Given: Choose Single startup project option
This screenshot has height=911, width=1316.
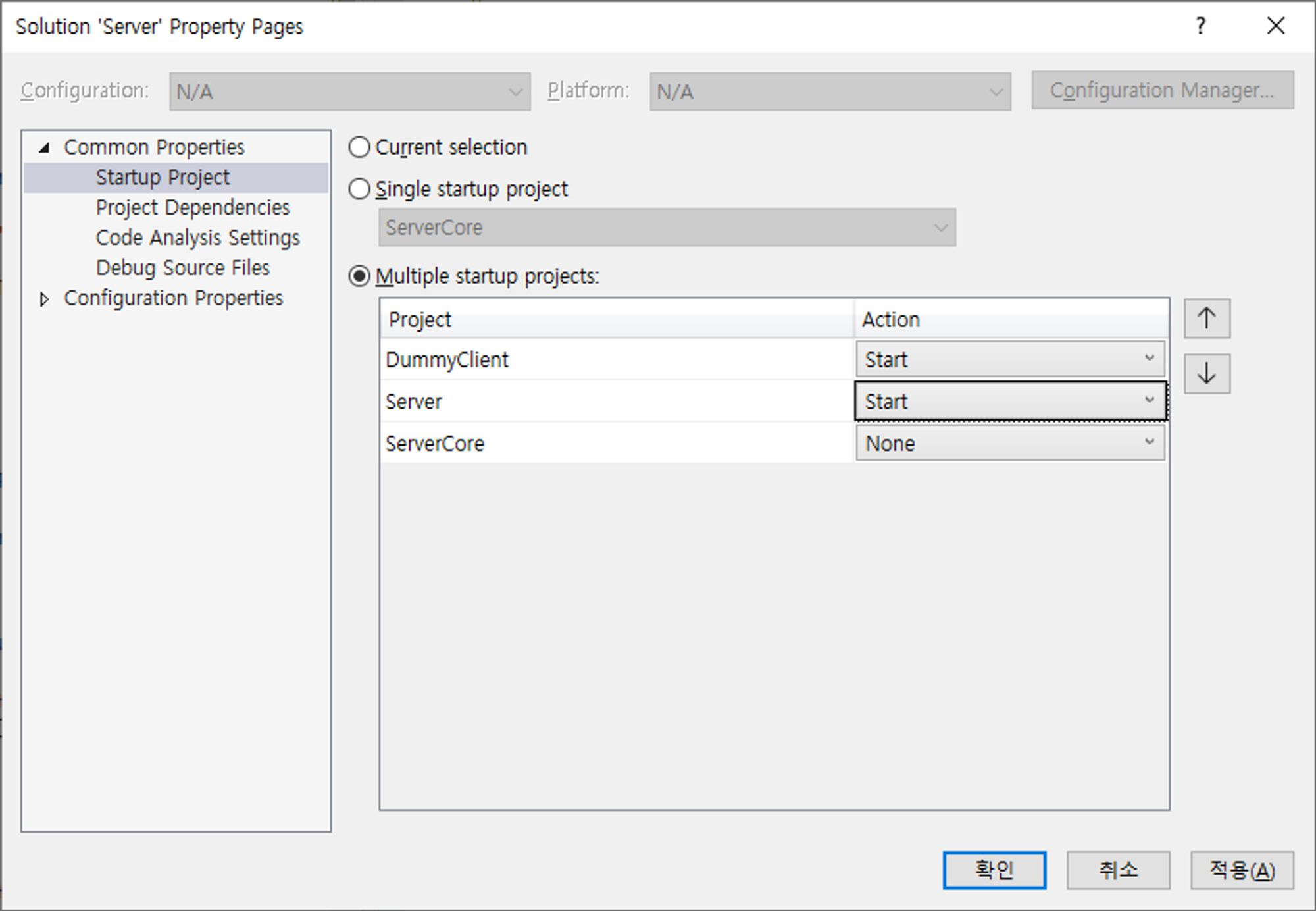Looking at the screenshot, I should pyautogui.click(x=359, y=190).
